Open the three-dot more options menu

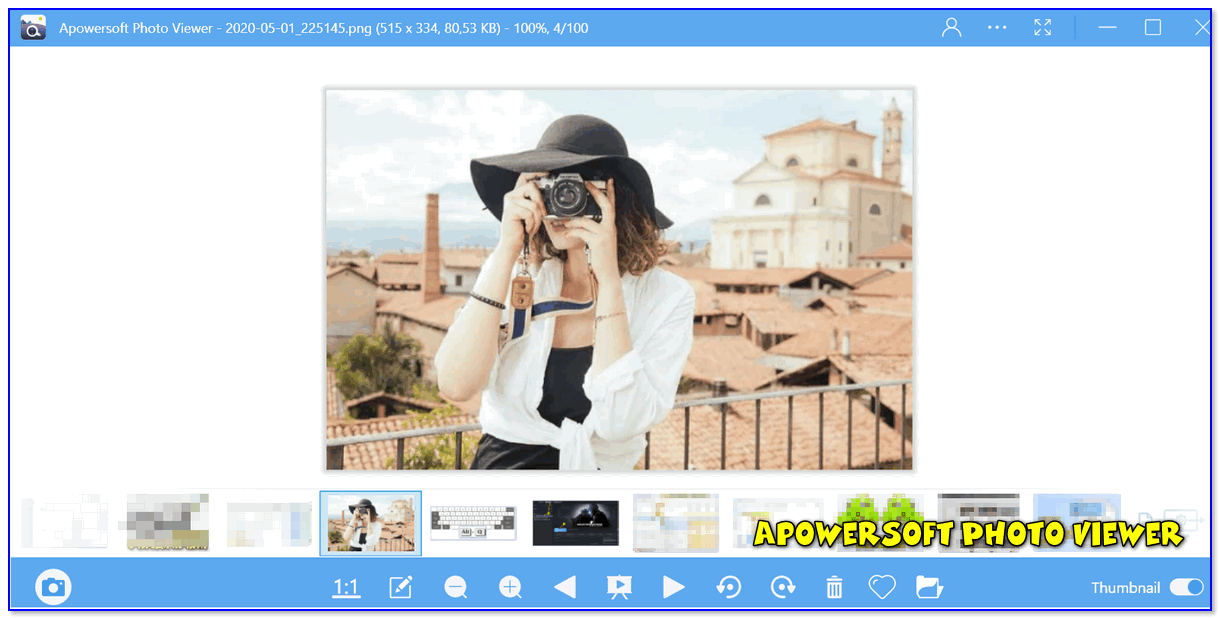coord(997,28)
